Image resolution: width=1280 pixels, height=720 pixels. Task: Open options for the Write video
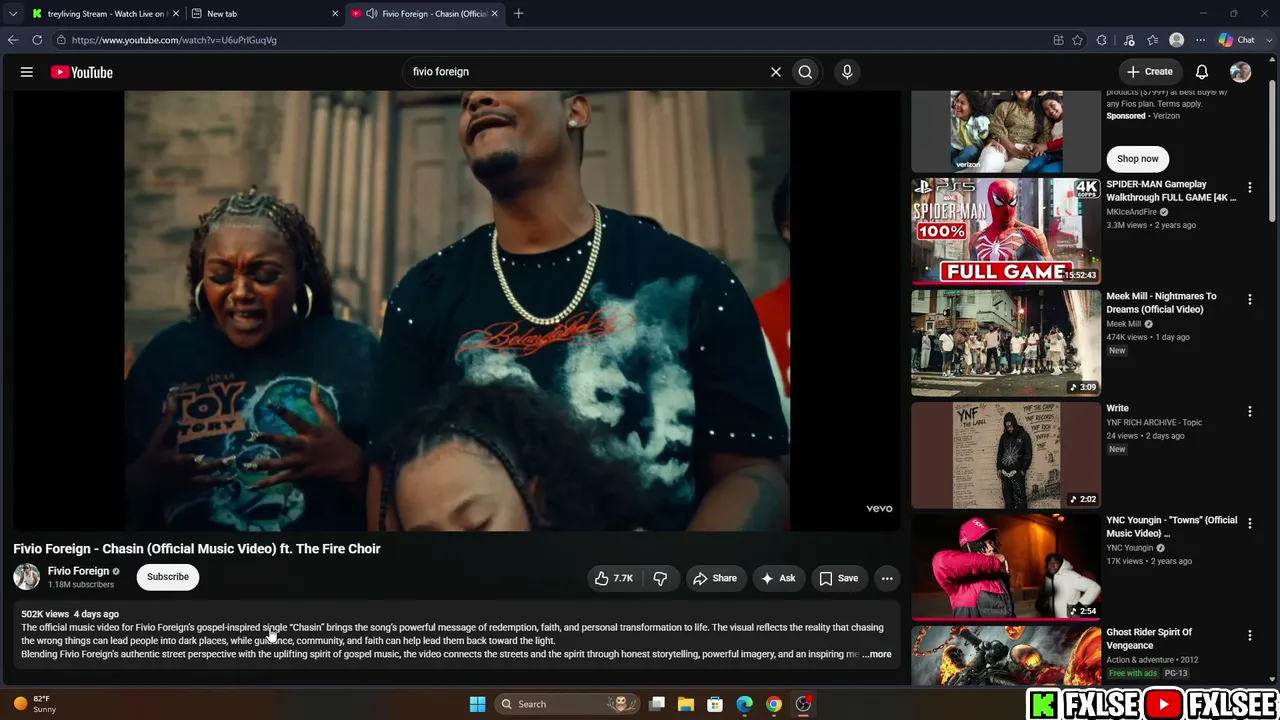[1249, 412]
